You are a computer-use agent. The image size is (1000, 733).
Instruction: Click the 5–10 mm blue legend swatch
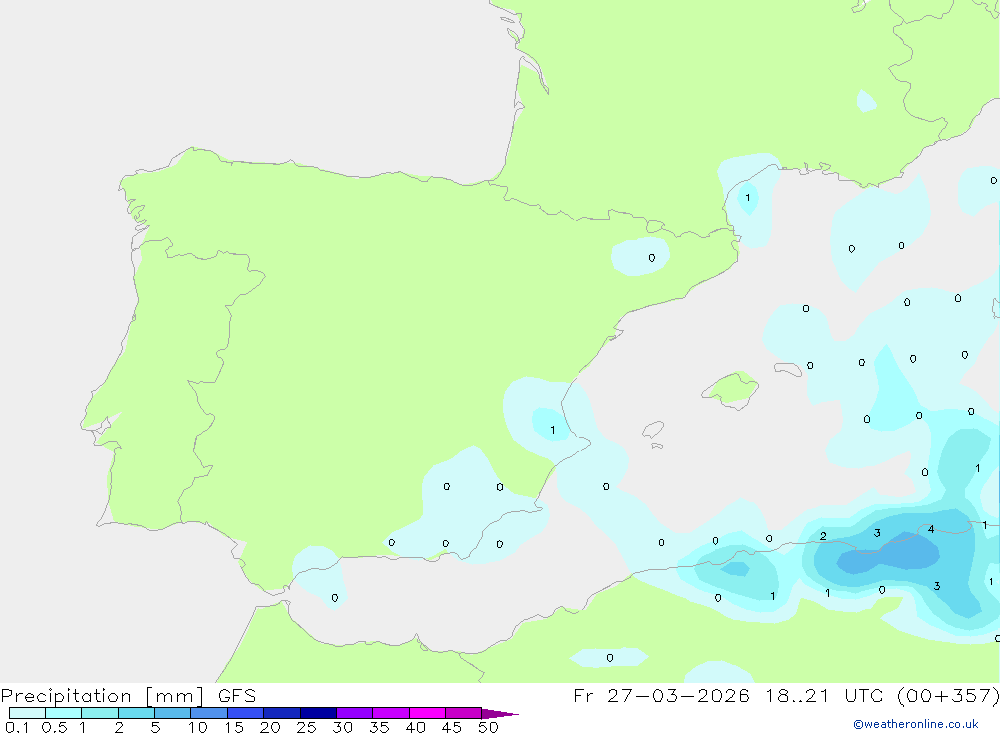(x=173, y=713)
